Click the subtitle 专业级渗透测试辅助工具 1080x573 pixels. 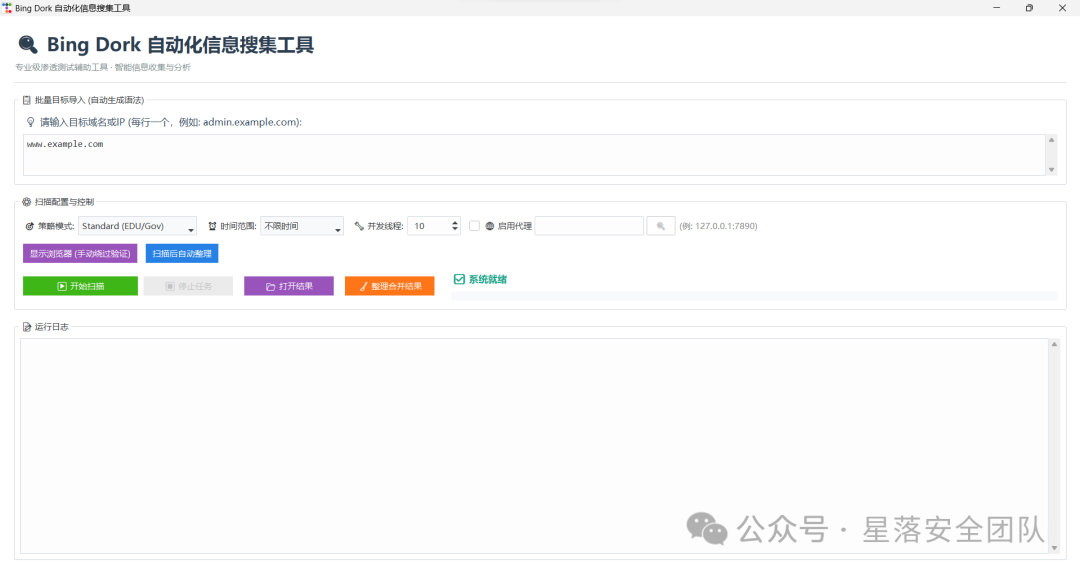(62, 67)
